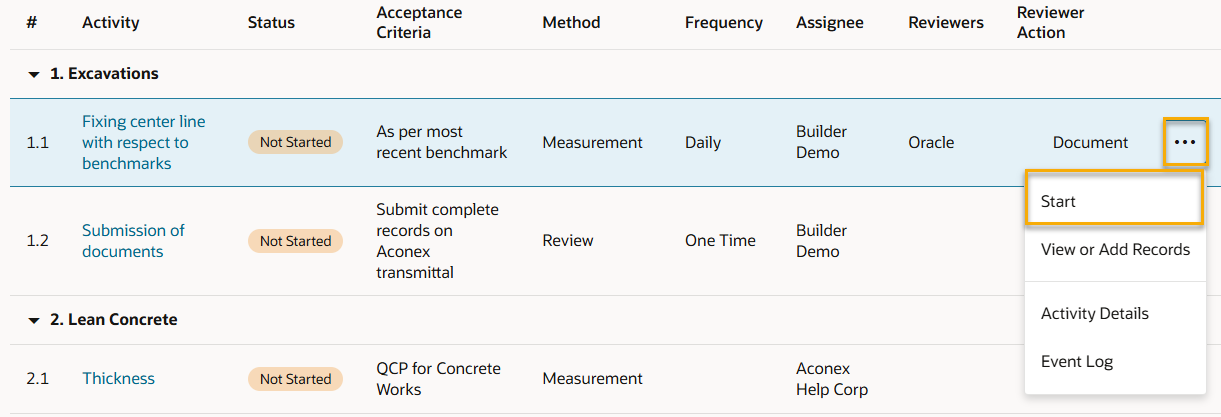The image size is (1221, 417).
Task: Click the Status column header
Action: pos(271,22)
